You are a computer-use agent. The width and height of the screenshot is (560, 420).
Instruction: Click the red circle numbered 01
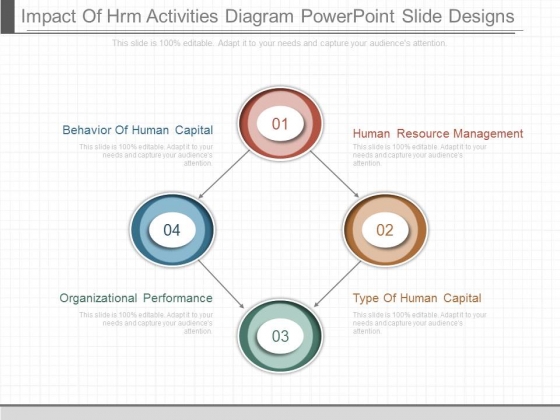[x=280, y=124]
